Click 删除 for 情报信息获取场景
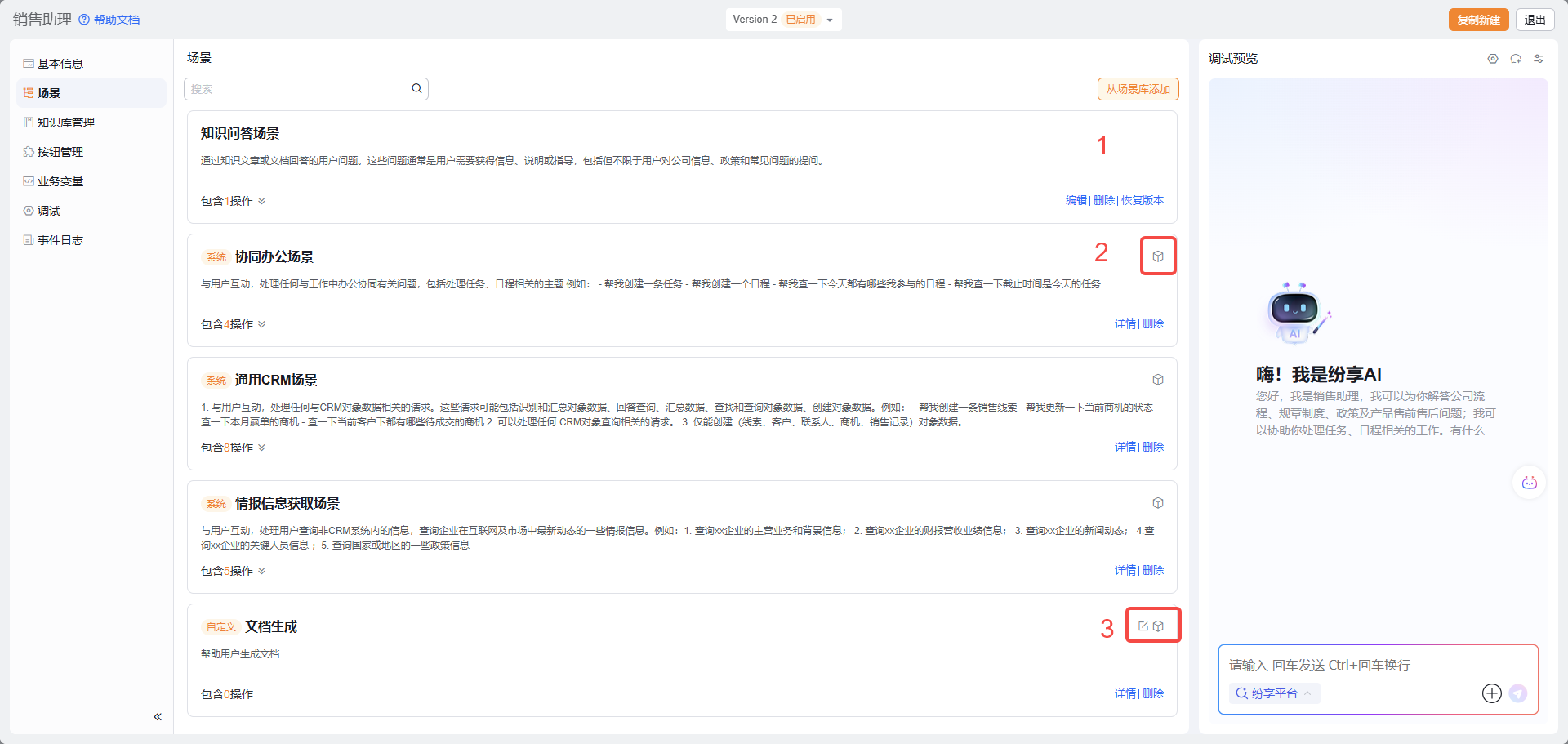This screenshot has height=744, width=1568. pyautogui.click(x=1153, y=570)
